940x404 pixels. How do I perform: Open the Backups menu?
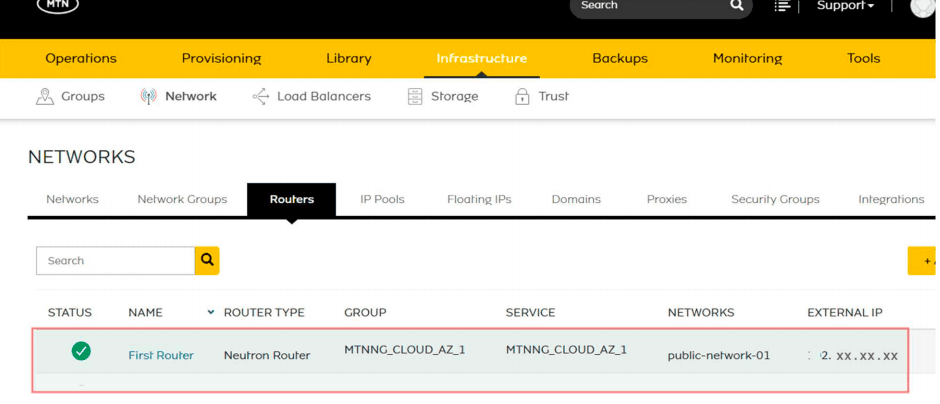tap(620, 58)
